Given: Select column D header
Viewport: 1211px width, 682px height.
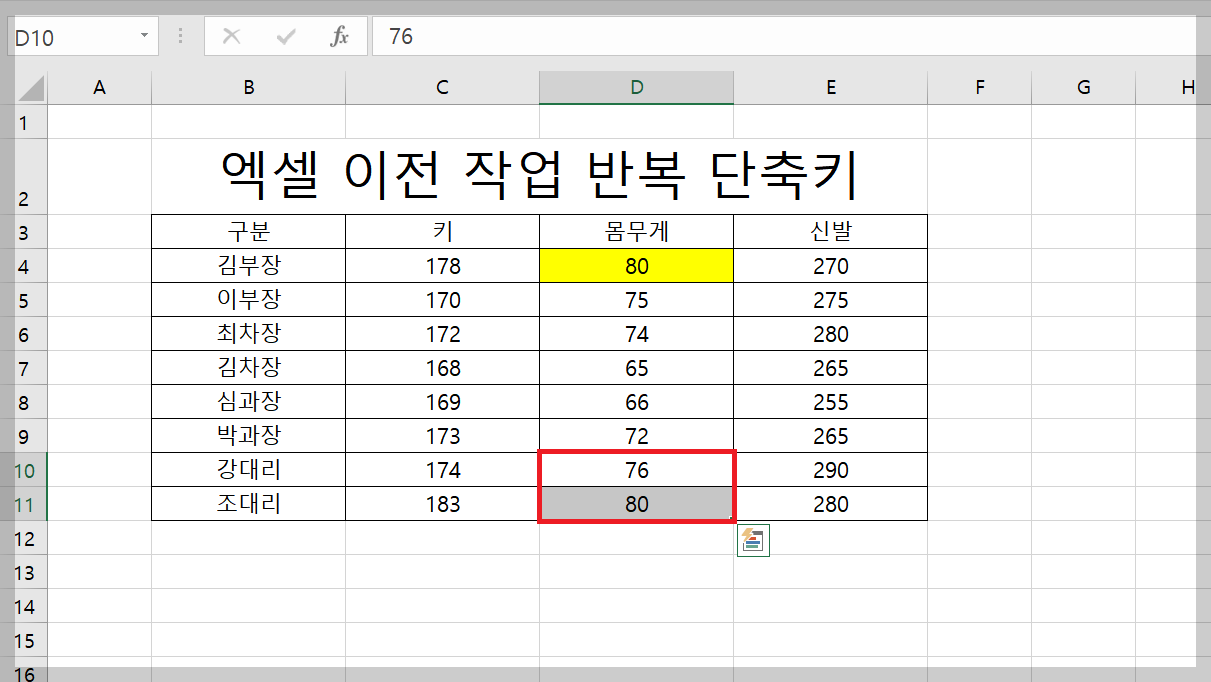Looking at the screenshot, I should 636,87.
